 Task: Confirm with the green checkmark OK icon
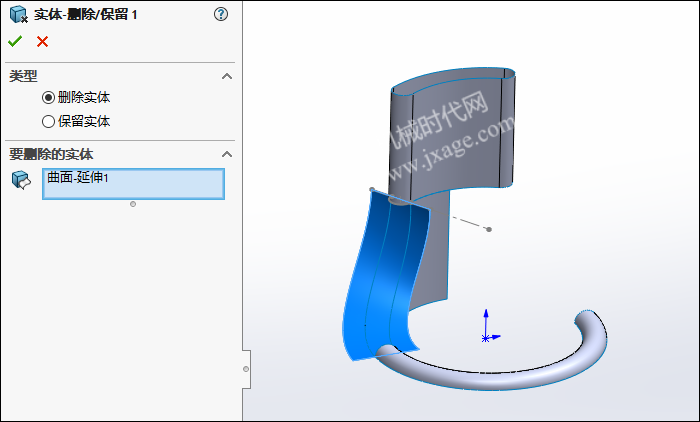[15, 42]
